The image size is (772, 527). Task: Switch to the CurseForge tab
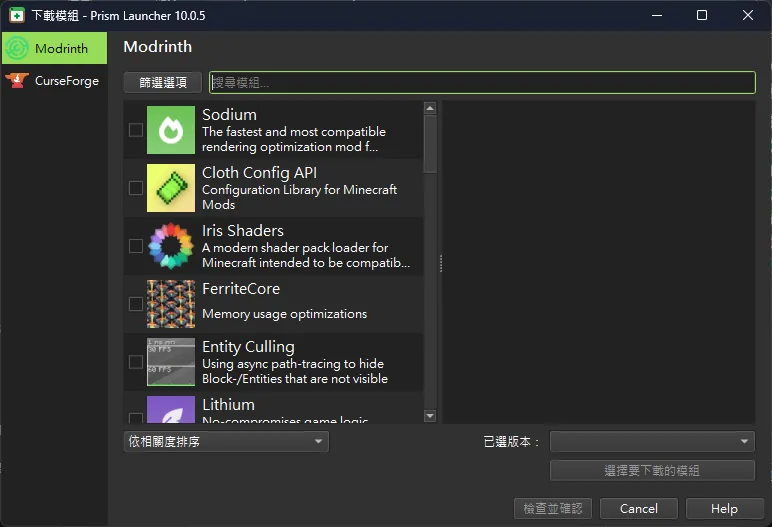(54, 80)
